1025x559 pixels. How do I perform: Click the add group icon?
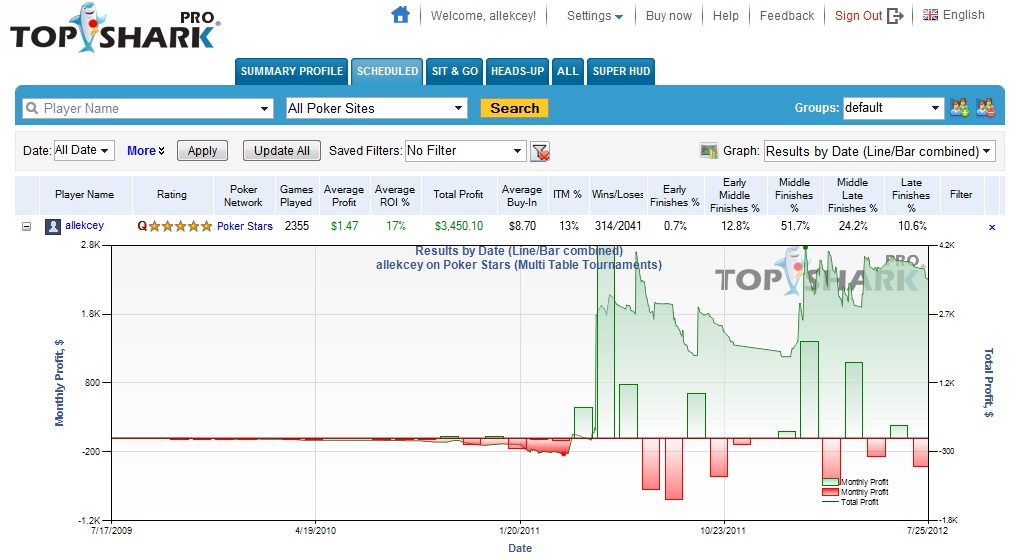tap(959, 108)
